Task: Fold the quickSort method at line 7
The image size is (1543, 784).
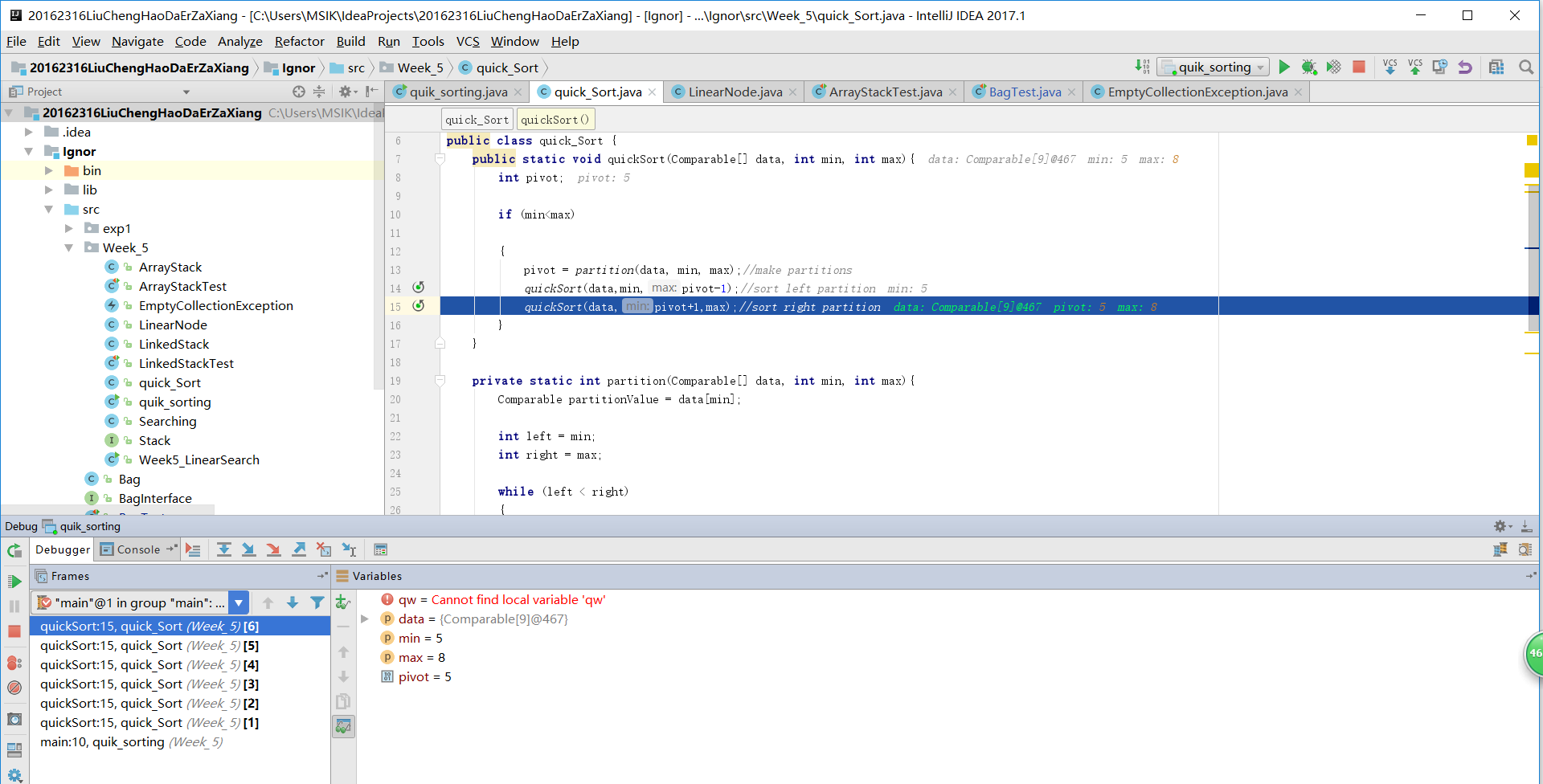Action: click(x=440, y=159)
